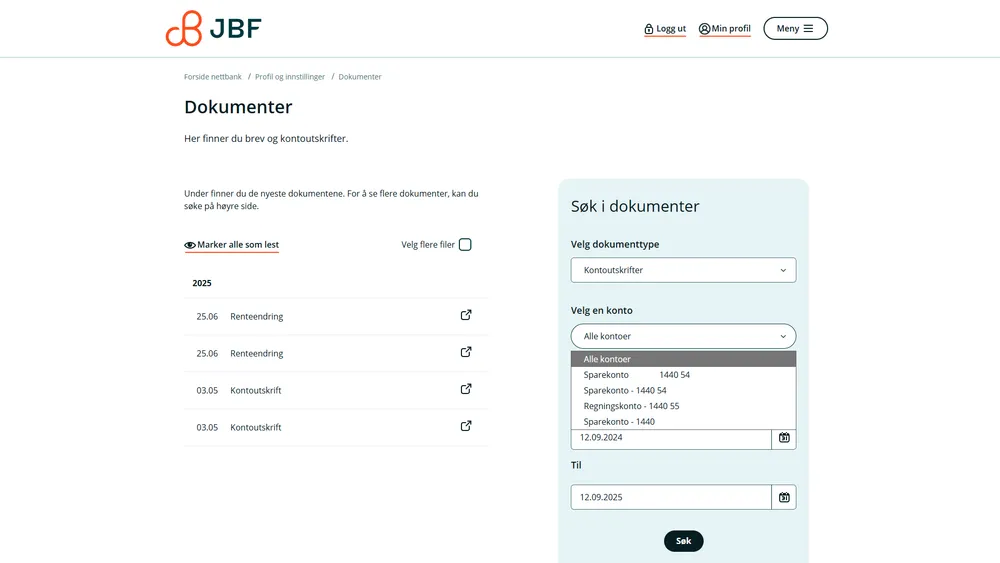Click the calendar icon beside the 12.09.2024 date
Screen dimensions: 1000x563
pos(784,438)
